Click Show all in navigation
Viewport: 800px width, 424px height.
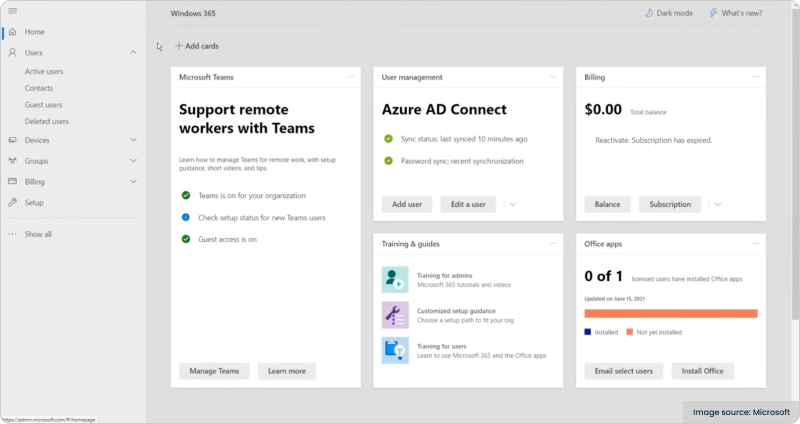(x=38, y=234)
